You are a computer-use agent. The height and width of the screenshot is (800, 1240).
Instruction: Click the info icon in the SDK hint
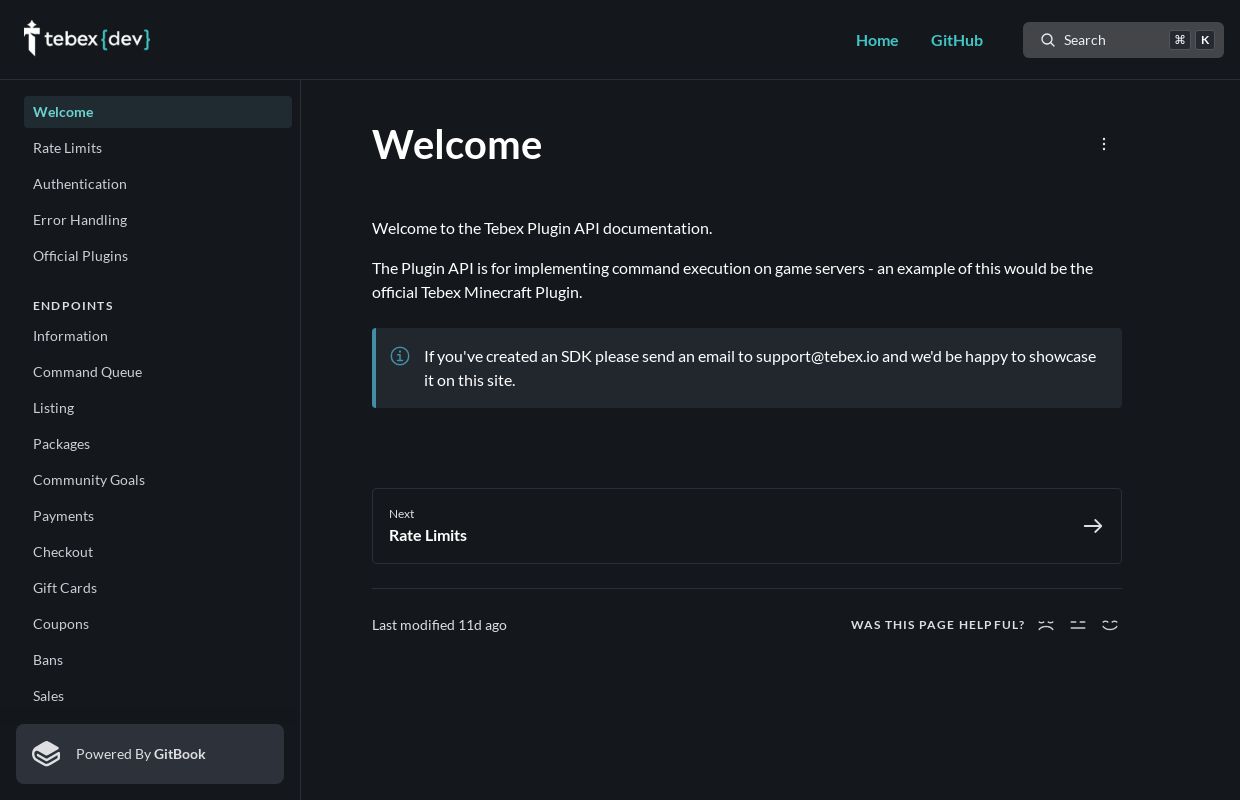click(400, 356)
